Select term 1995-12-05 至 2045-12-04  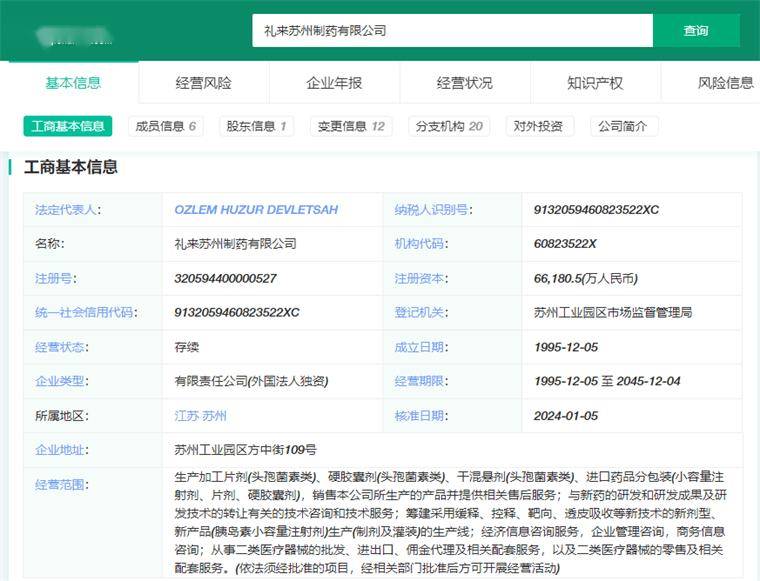pyautogui.click(x=607, y=381)
